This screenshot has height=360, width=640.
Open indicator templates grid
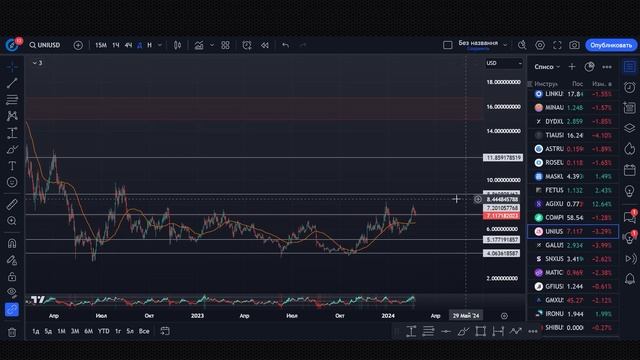225,45
